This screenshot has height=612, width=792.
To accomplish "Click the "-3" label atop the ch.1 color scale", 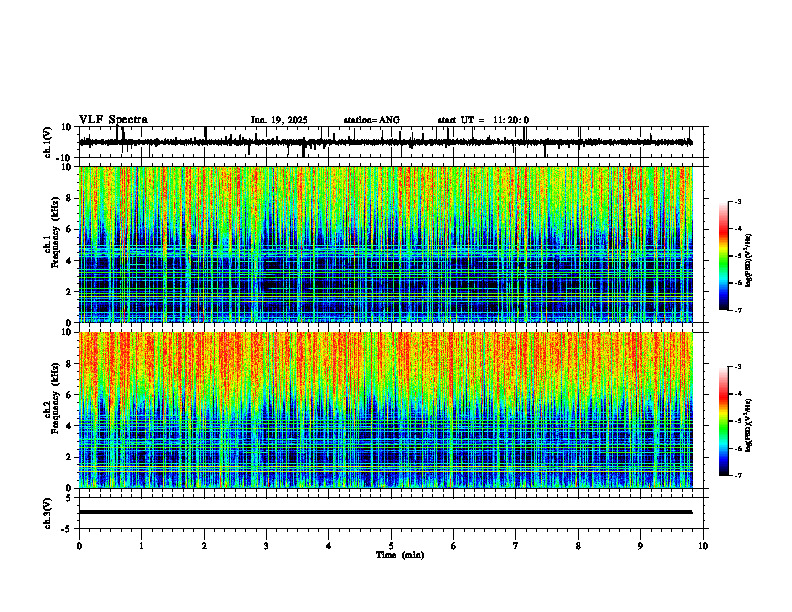I will click(x=737, y=201).
